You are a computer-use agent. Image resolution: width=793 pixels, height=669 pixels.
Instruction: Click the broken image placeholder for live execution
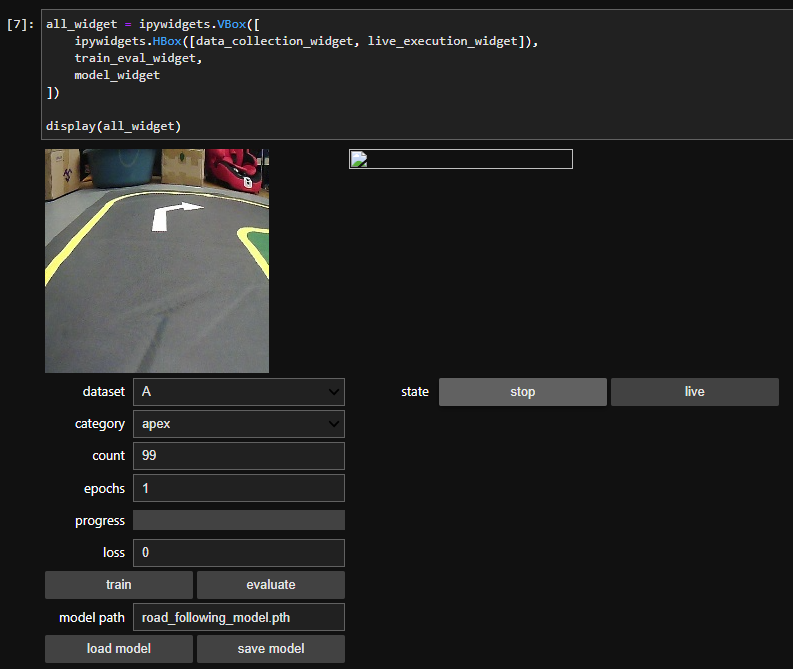tap(460, 159)
